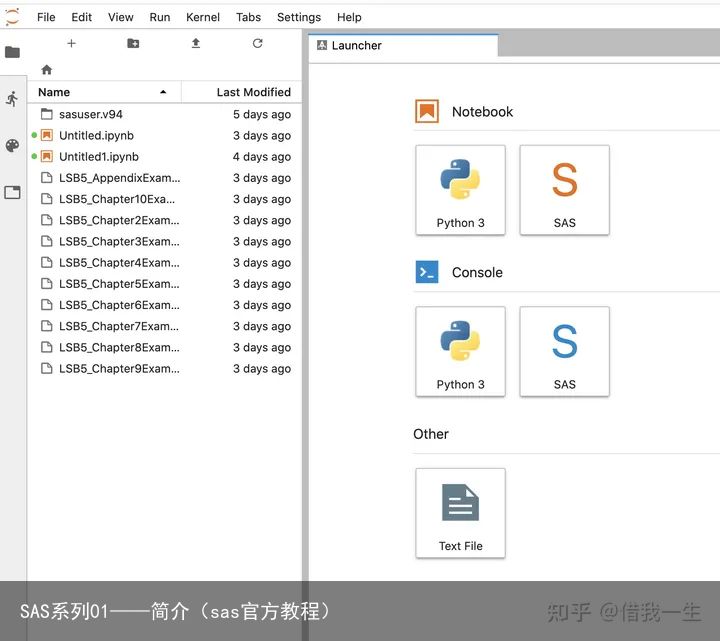Open the Commands palette sidebar icon

coord(12,146)
